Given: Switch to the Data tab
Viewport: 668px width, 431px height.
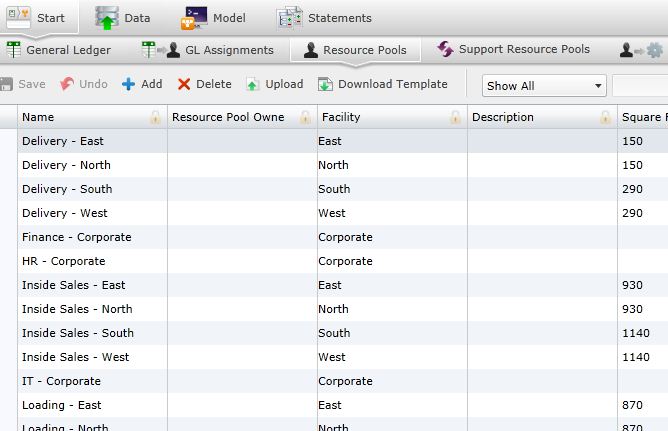Looking at the screenshot, I should click(123, 17).
